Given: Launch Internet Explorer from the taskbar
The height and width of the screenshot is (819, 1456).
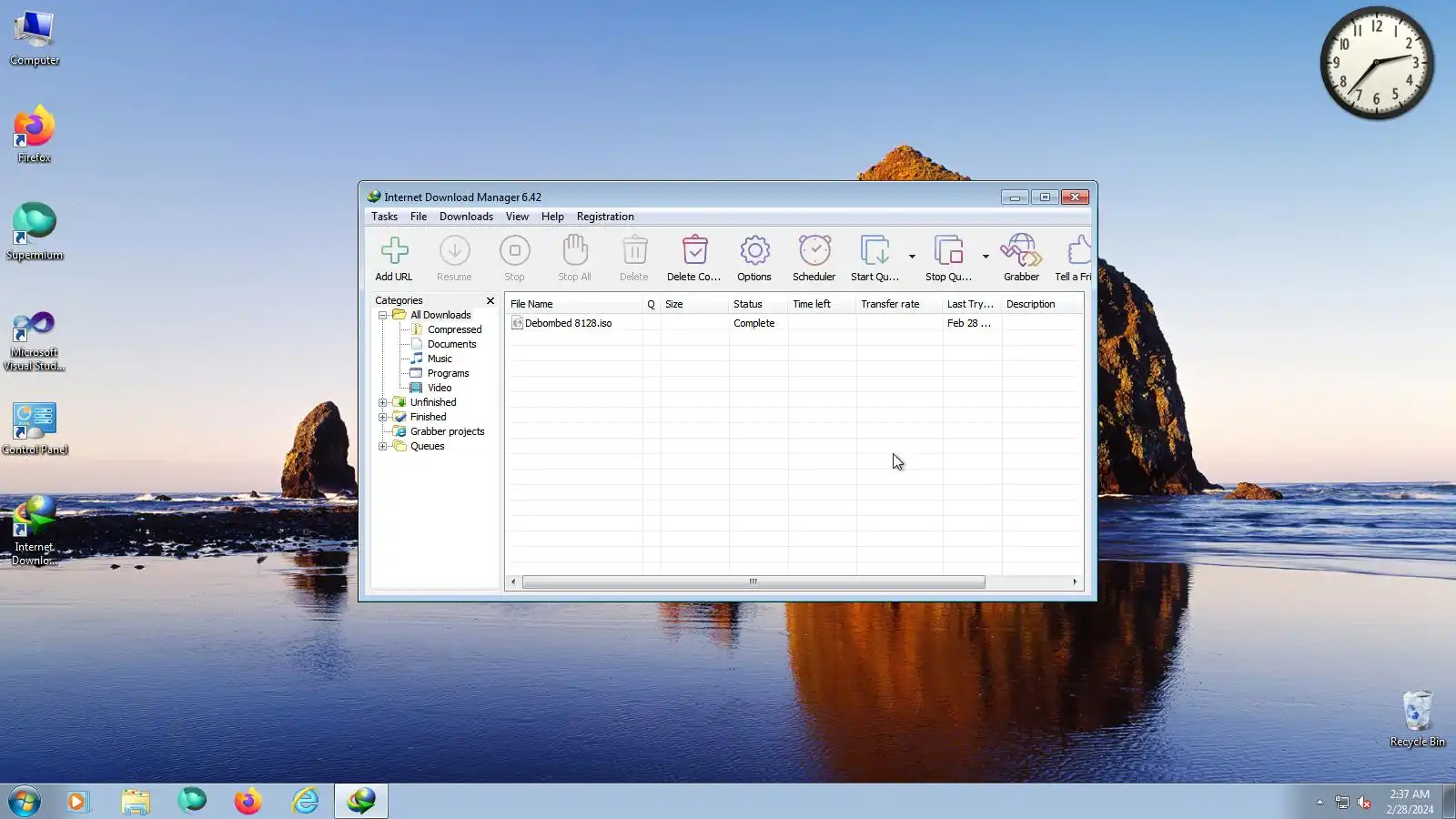Looking at the screenshot, I should click(305, 801).
